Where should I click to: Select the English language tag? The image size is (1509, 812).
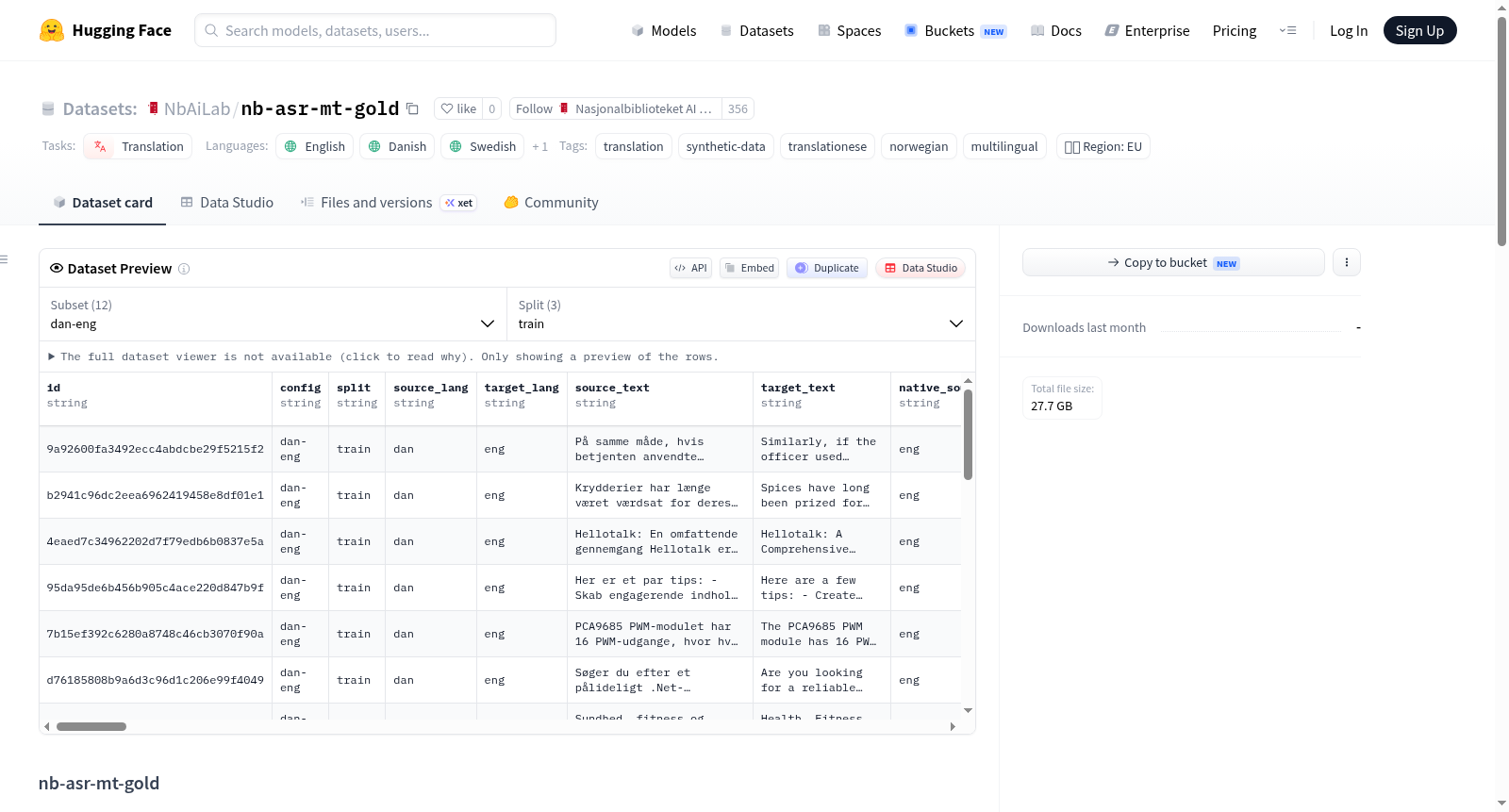315,146
